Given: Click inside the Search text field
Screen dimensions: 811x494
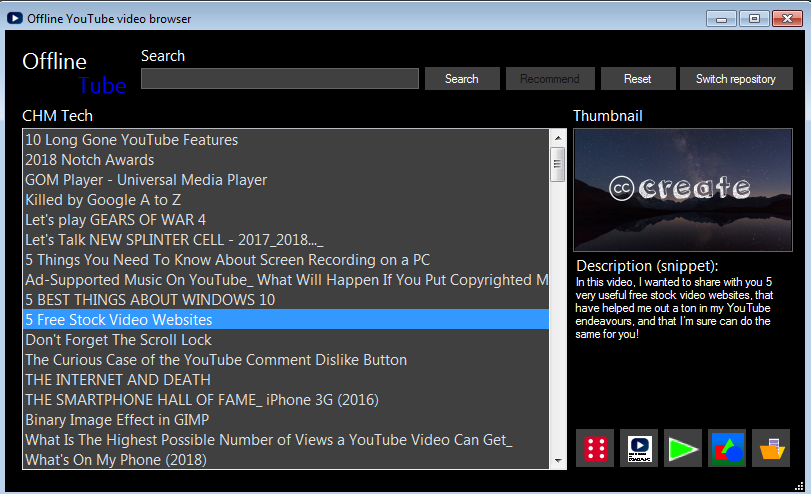Looking at the screenshot, I should 279,79.
